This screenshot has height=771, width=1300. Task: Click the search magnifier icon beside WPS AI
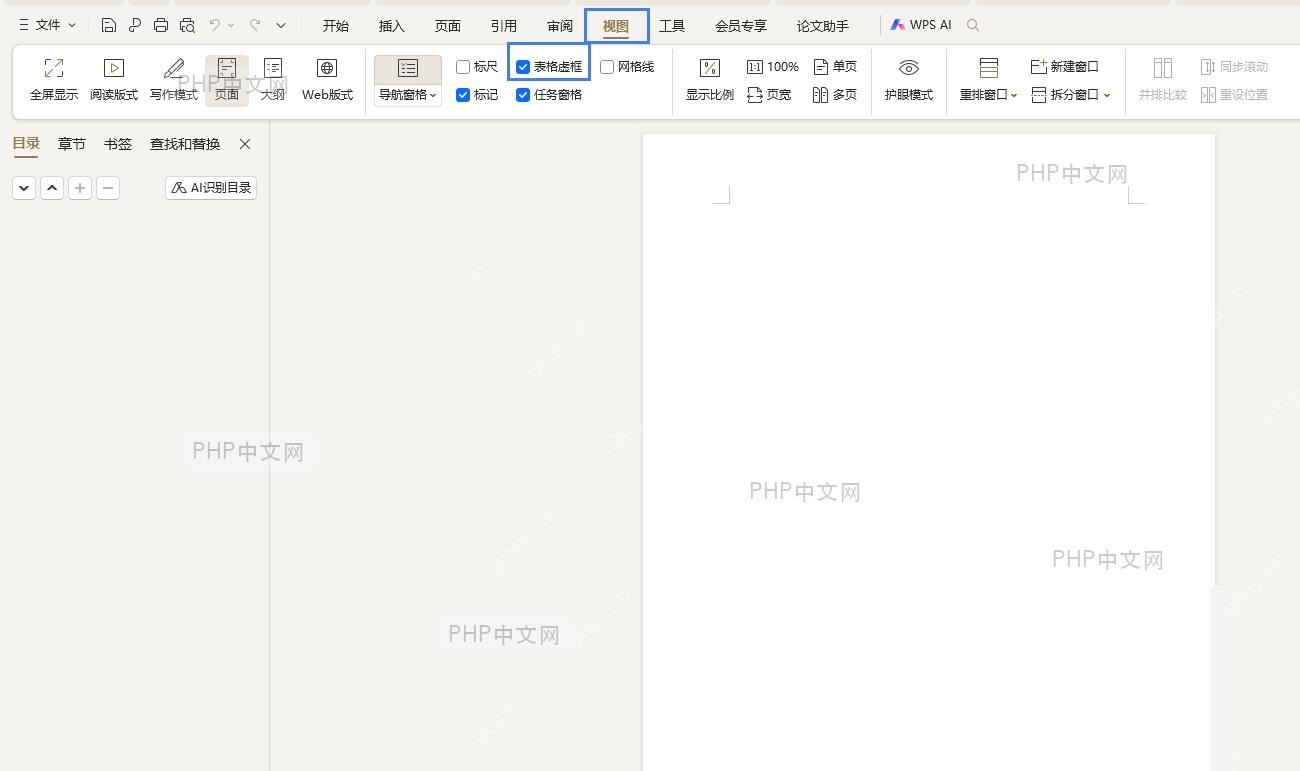point(973,25)
